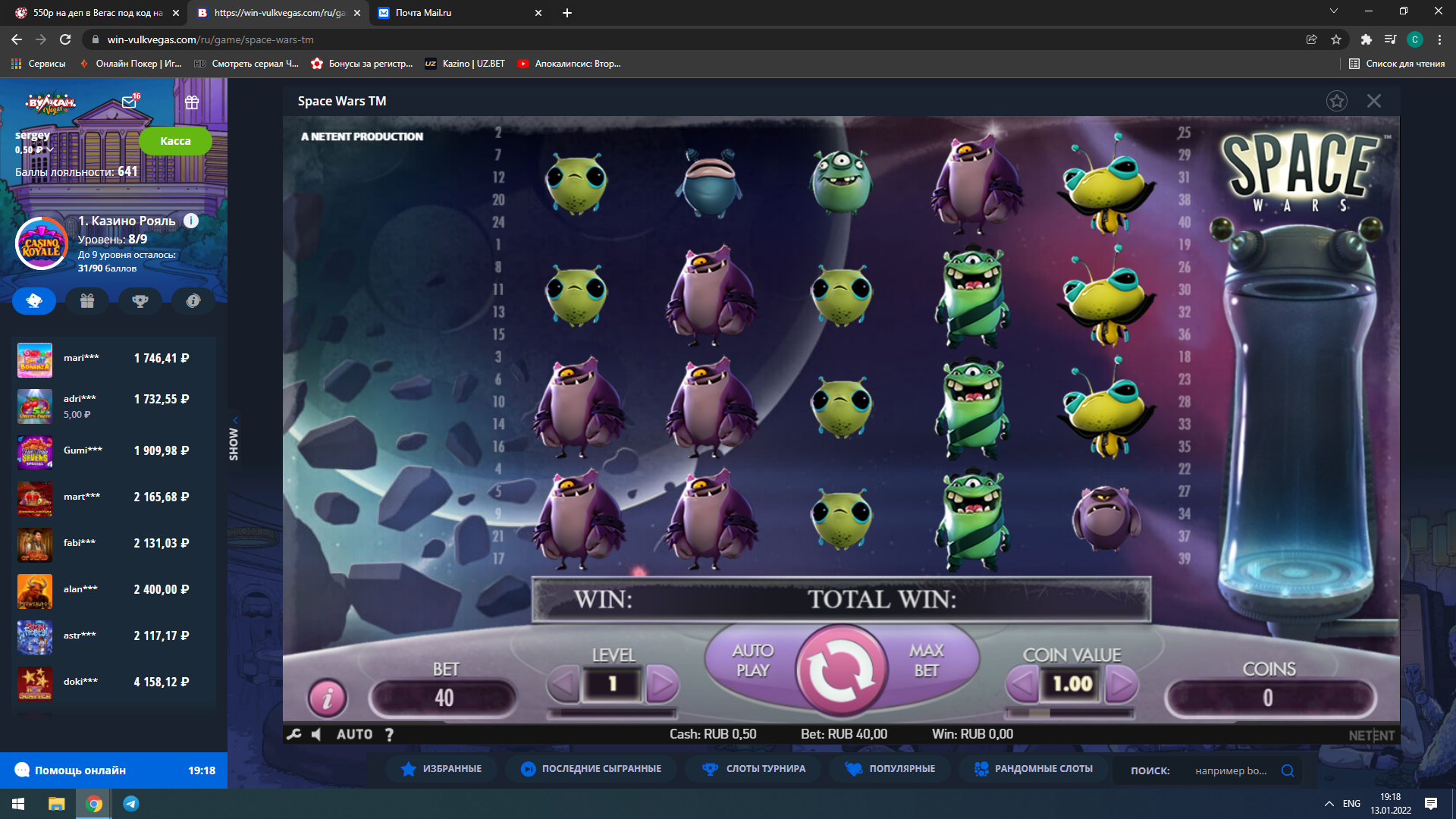
Task: Add Space Wars to favorites star
Action: click(x=1336, y=101)
